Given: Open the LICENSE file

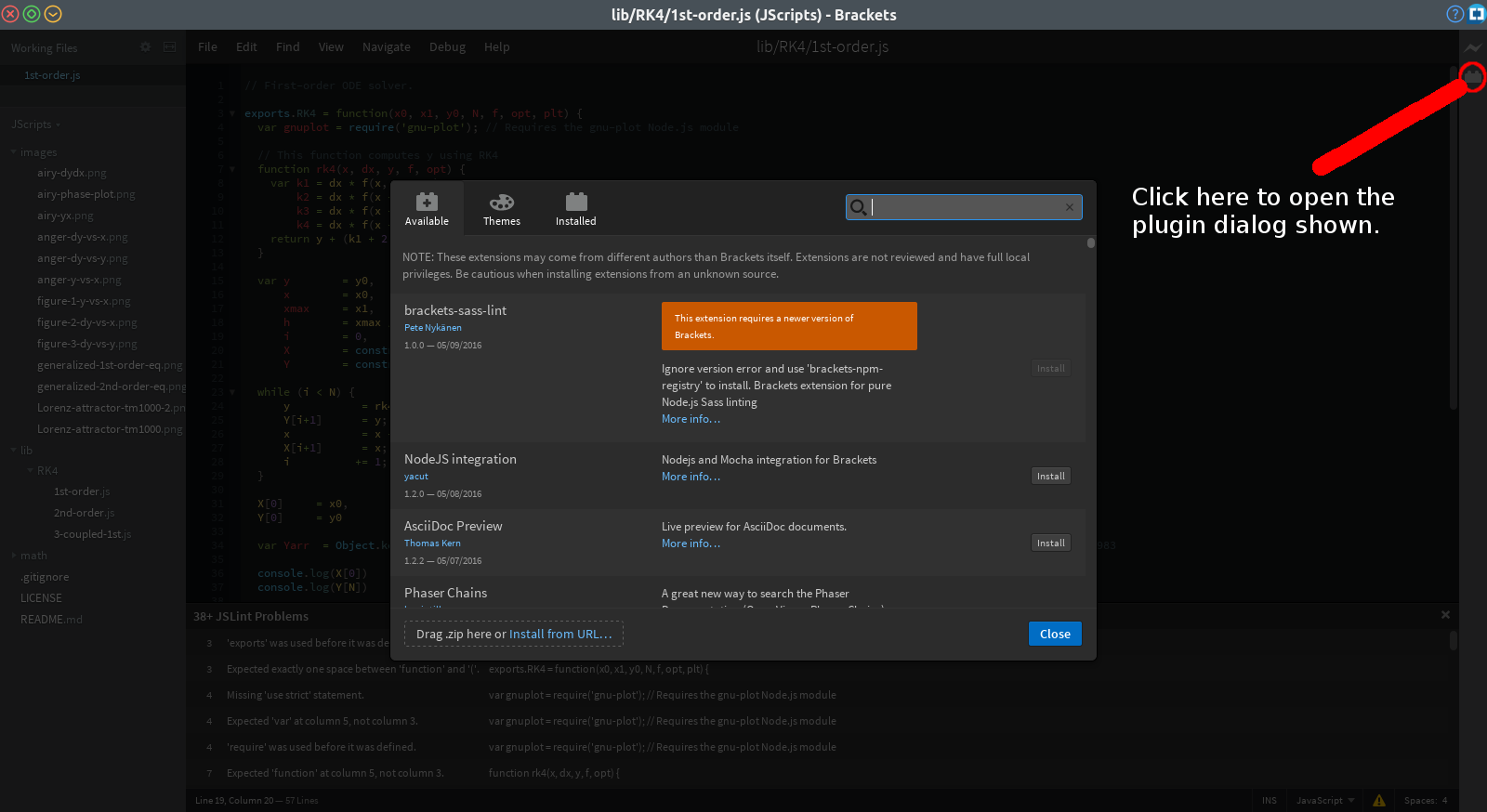Looking at the screenshot, I should click(x=42, y=598).
